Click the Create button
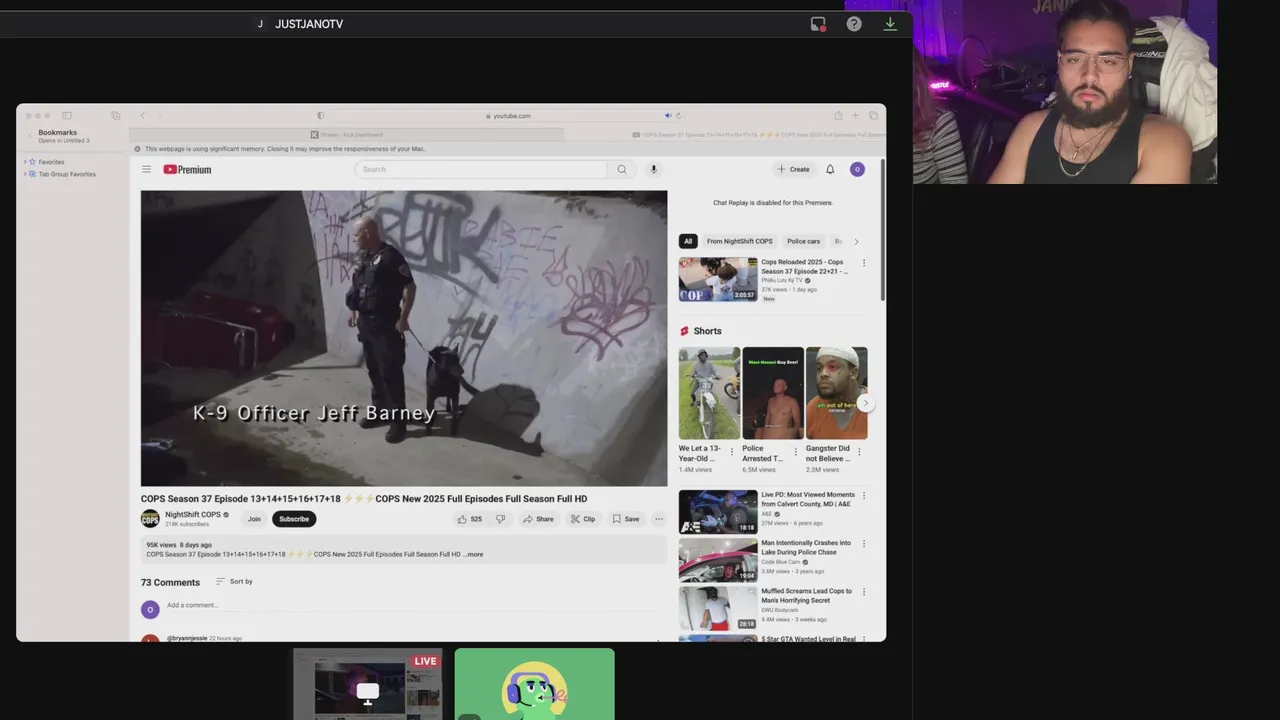 (x=794, y=169)
